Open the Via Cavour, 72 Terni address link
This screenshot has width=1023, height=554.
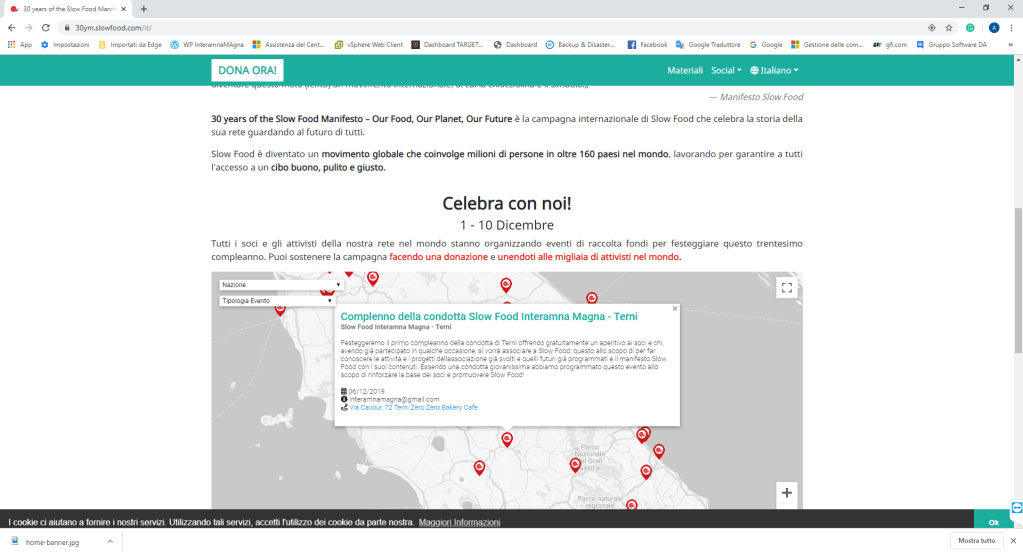[x=412, y=408]
